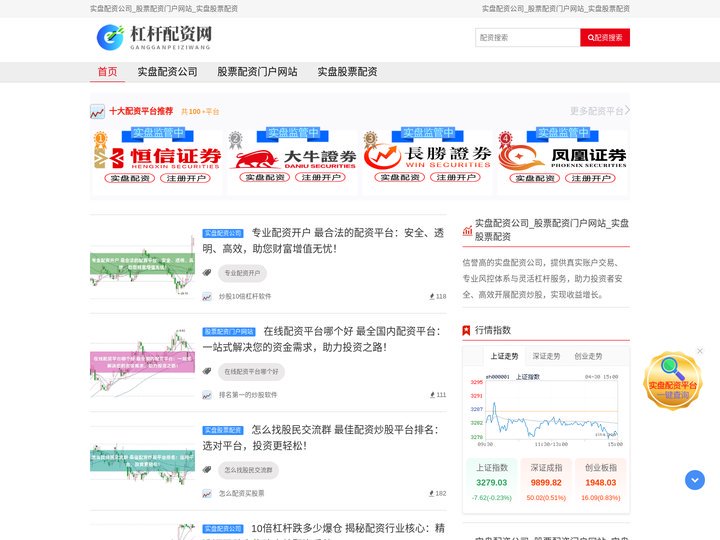Open article 10倍杠杆跌多少爆仓
The image size is (720, 540).
[x=348, y=529]
